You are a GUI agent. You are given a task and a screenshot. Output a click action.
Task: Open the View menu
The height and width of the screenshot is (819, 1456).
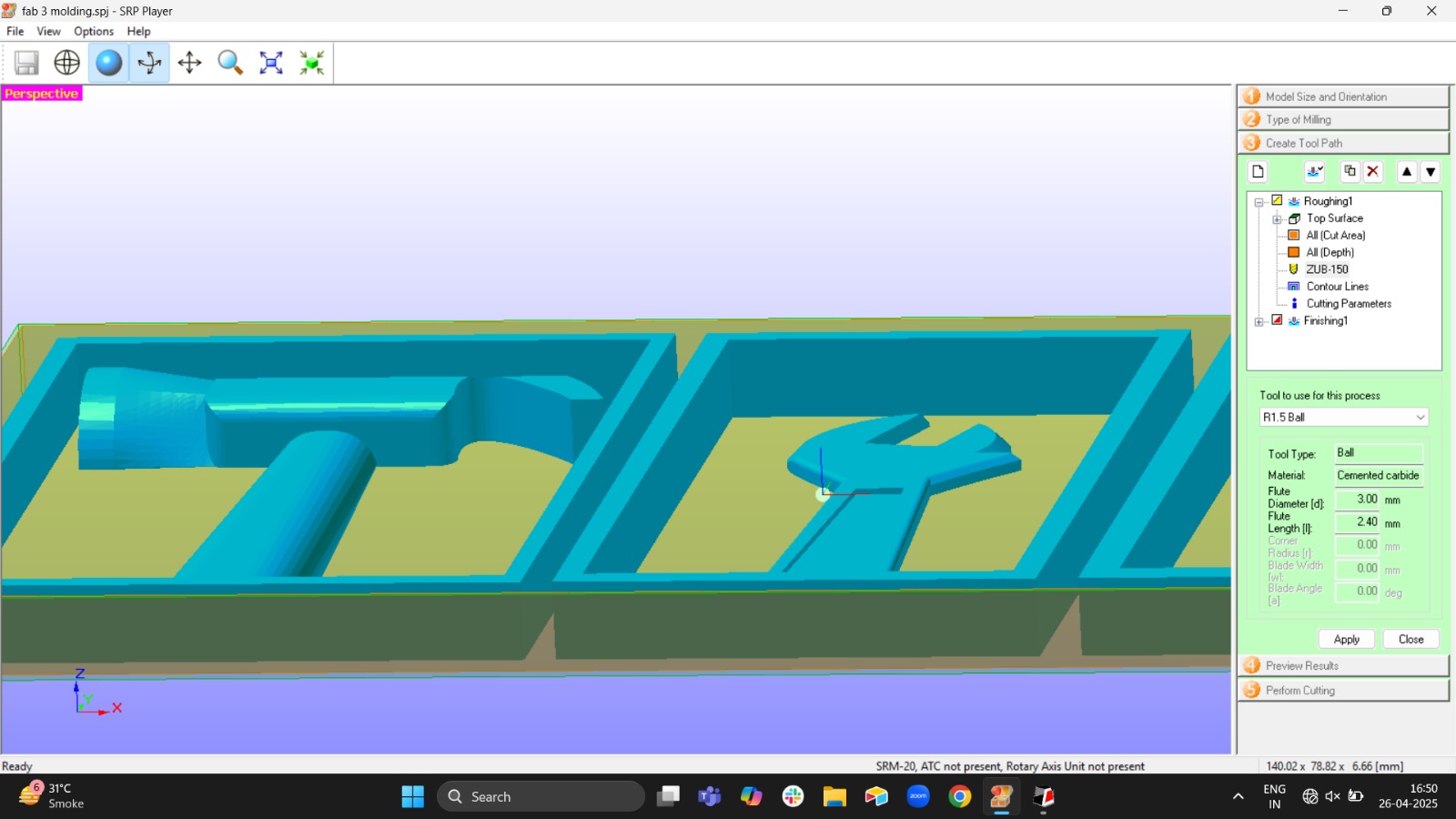click(48, 31)
